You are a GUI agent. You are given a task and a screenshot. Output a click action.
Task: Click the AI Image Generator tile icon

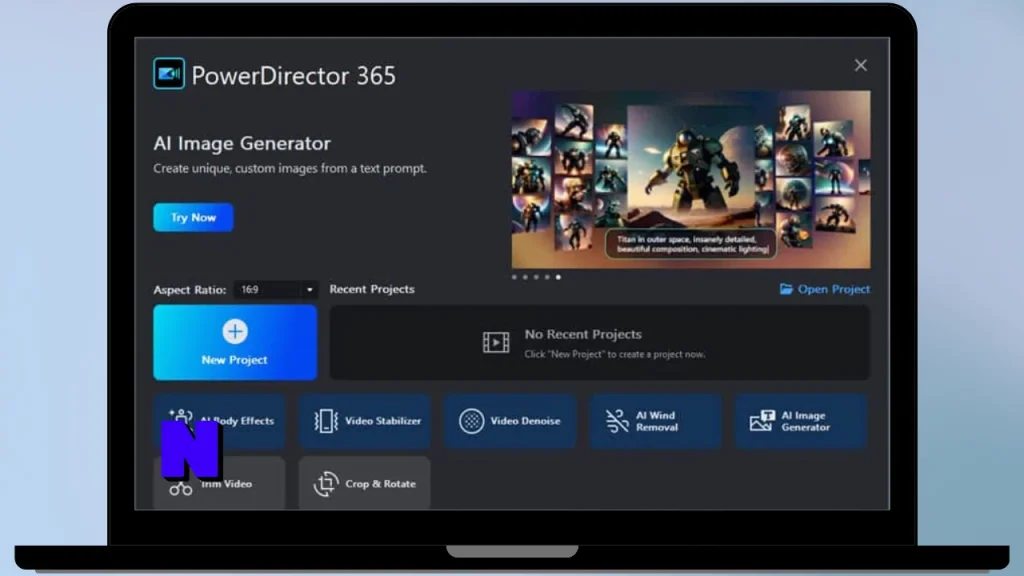click(762, 421)
